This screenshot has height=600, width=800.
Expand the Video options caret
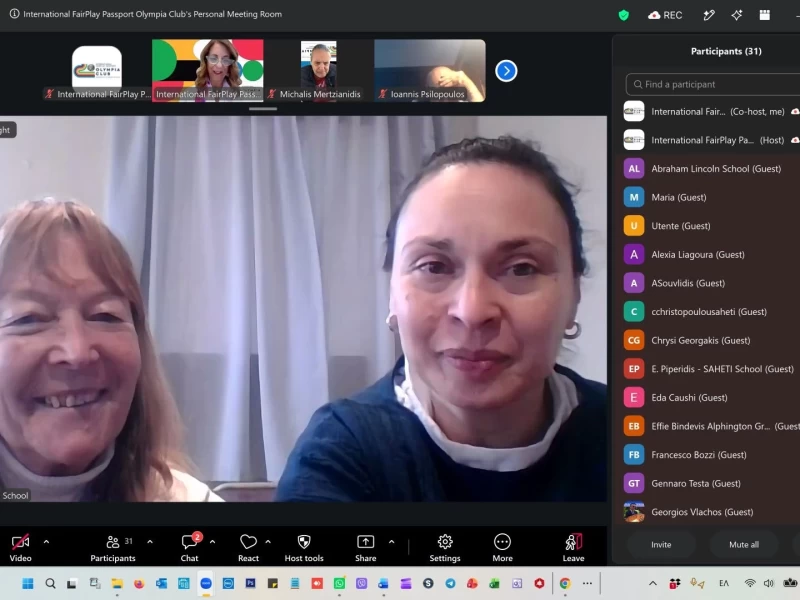click(46, 541)
